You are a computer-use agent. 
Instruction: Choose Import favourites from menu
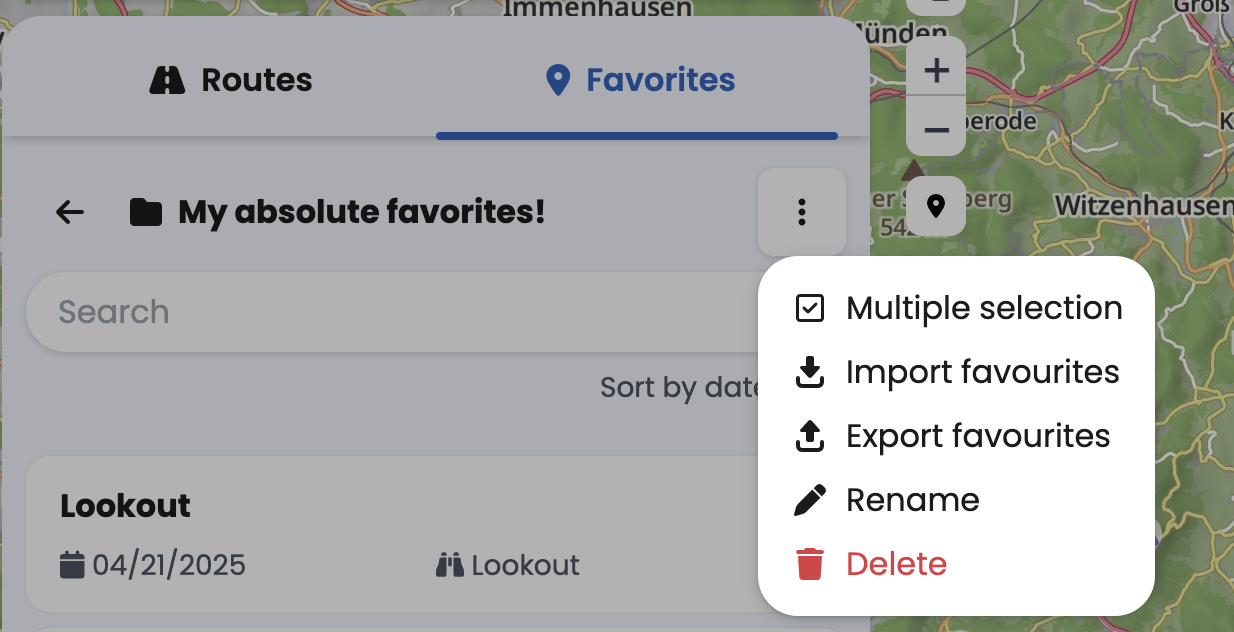coord(982,372)
